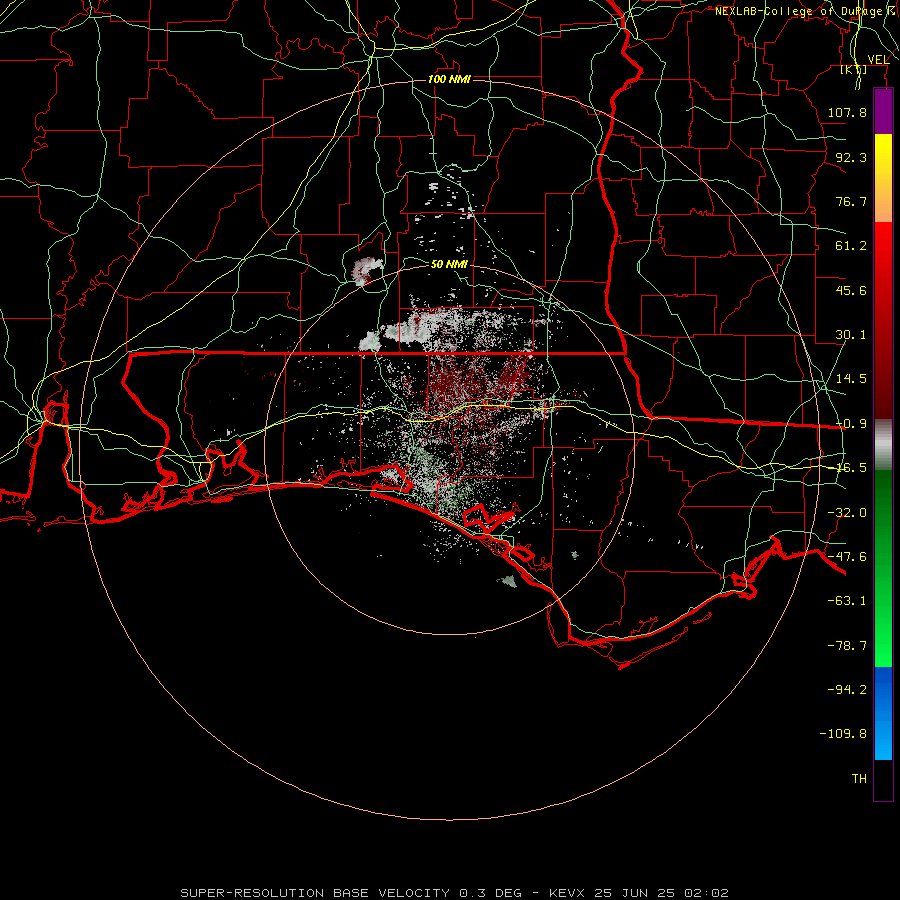Click the VEL legend title

point(878,59)
